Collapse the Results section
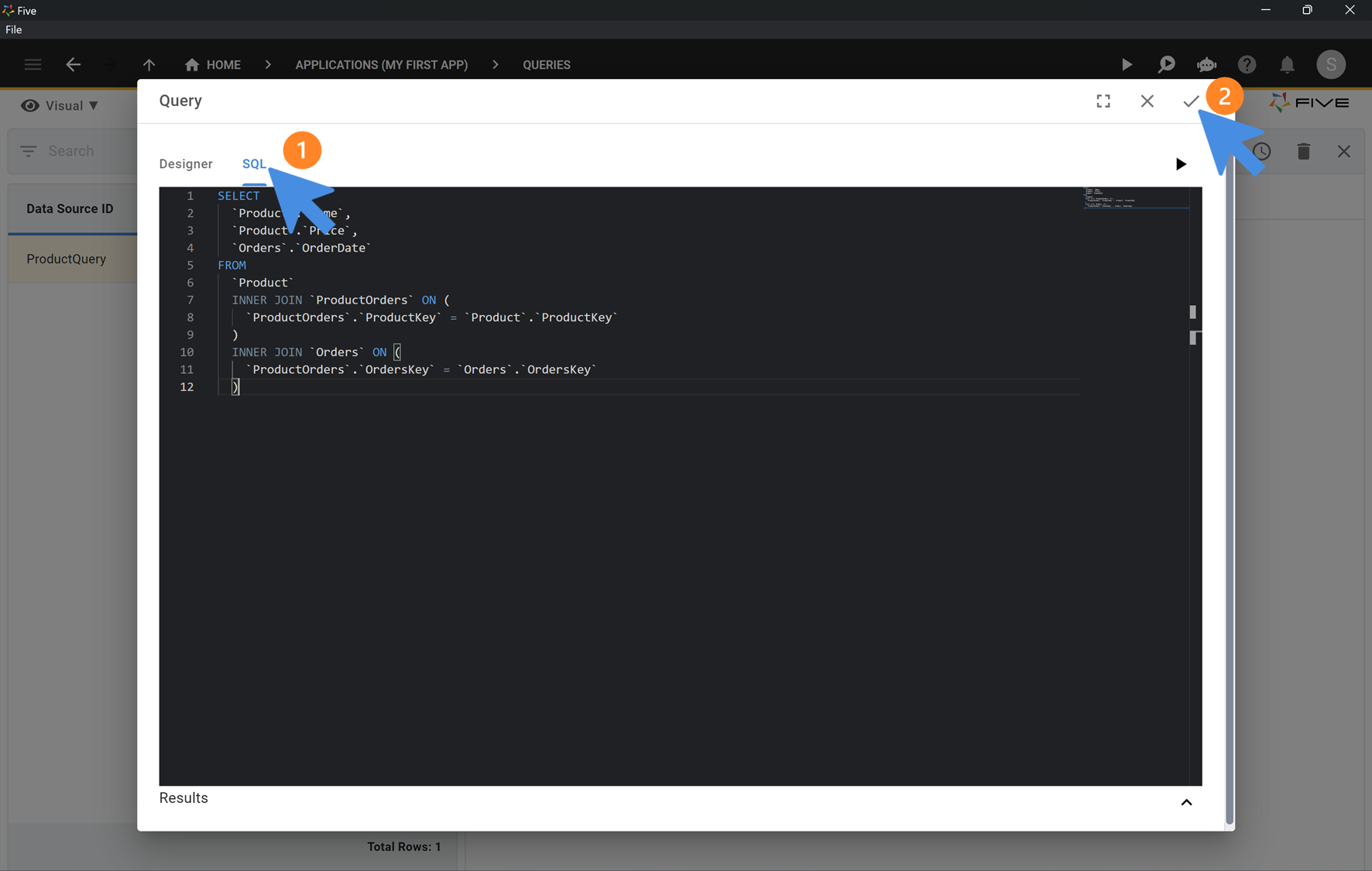 coord(1186,802)
